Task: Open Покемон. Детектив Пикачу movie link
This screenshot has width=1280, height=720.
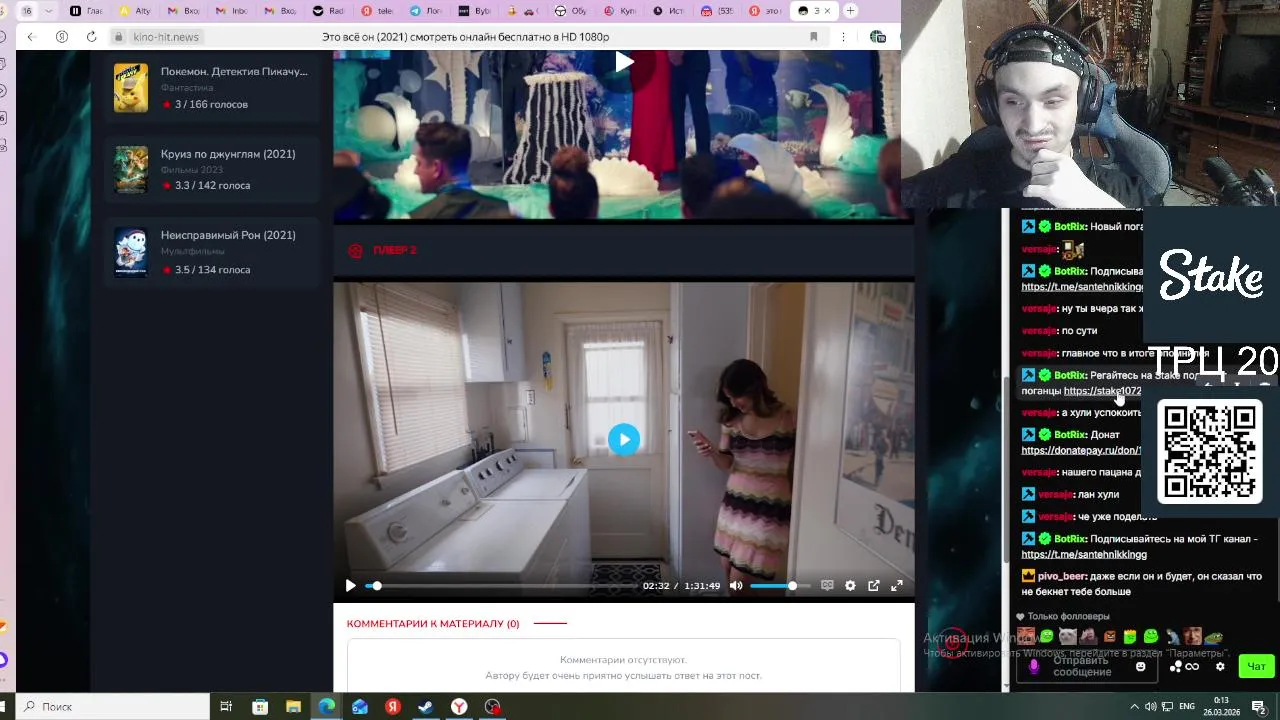Action: click(x=234, y=72)
